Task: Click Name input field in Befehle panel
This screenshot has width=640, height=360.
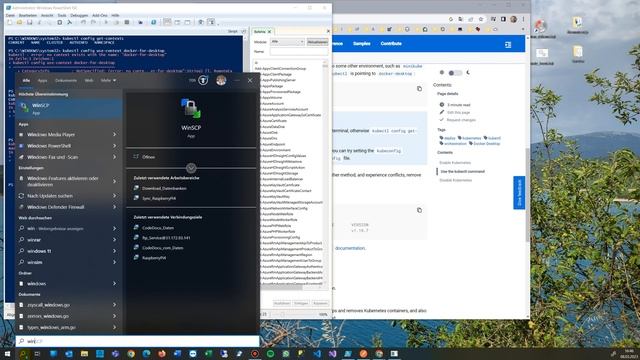Action: [x=299, y=52]
